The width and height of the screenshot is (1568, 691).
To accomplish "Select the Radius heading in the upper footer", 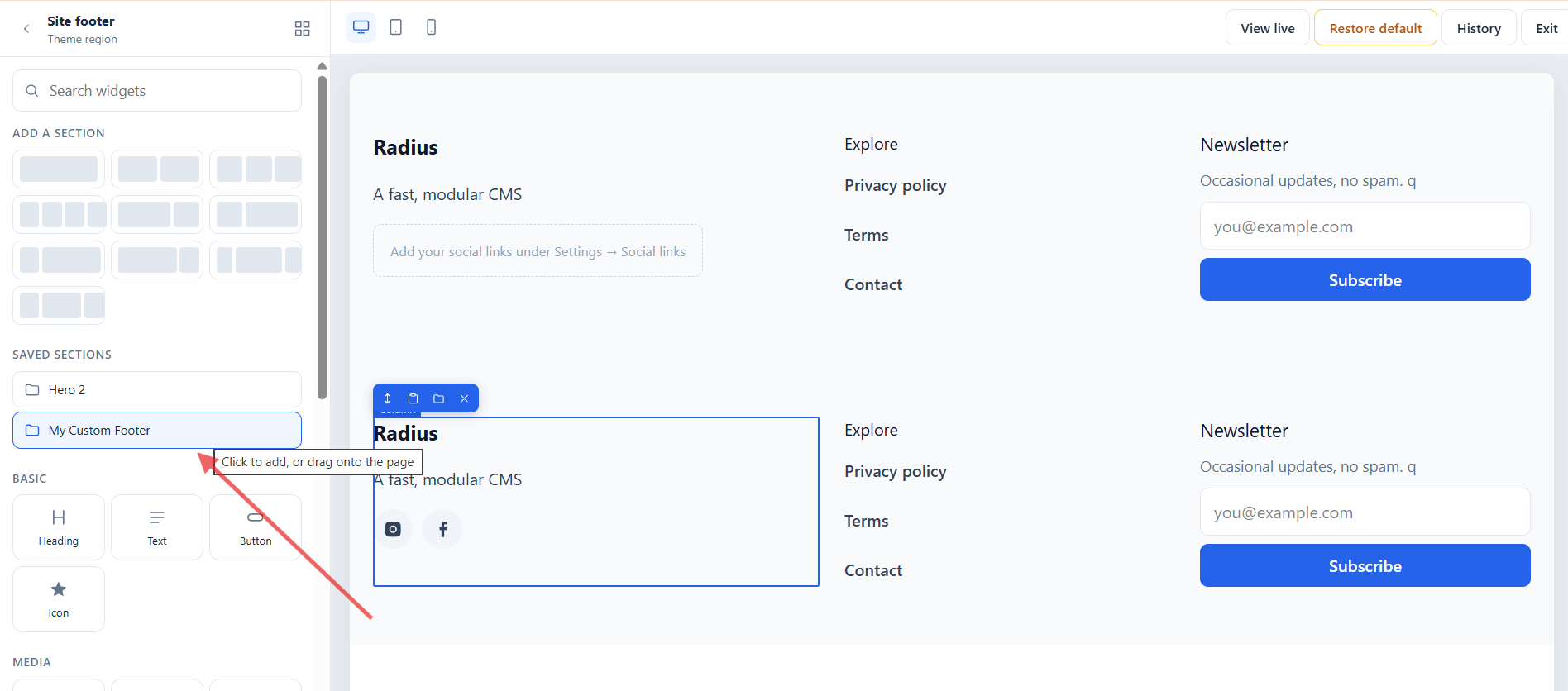I will [x=405, y=147].
